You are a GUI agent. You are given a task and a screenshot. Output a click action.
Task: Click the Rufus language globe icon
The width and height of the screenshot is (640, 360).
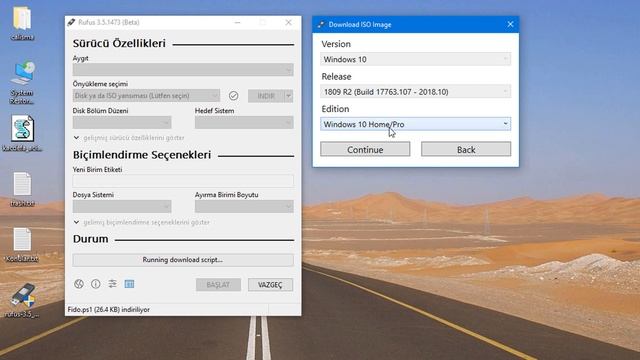79,284
